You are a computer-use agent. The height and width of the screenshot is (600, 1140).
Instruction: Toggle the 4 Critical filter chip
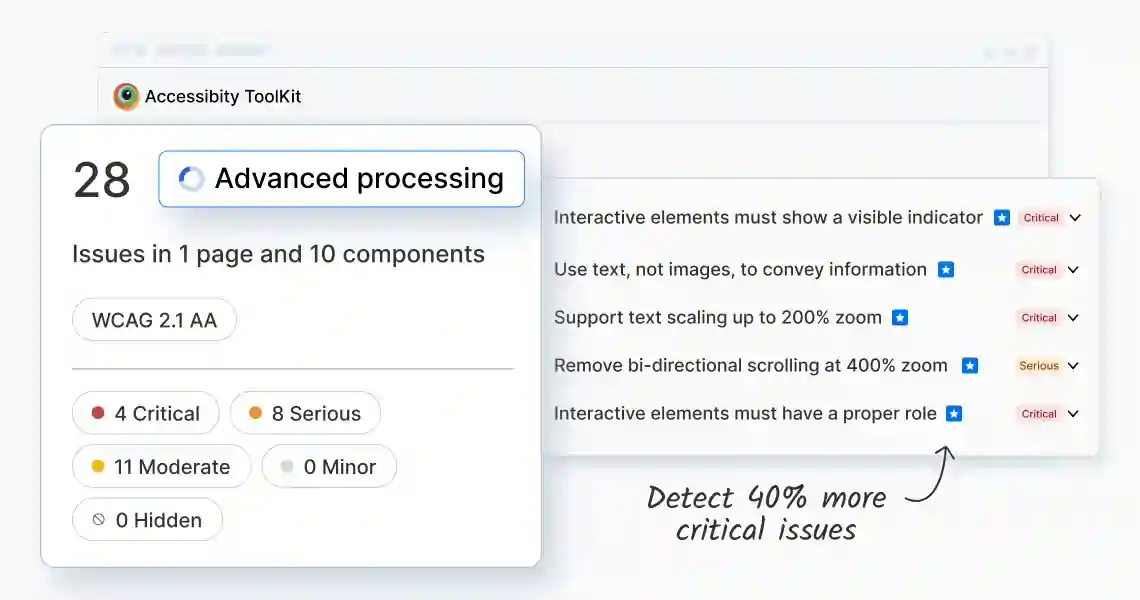[145, 413]
